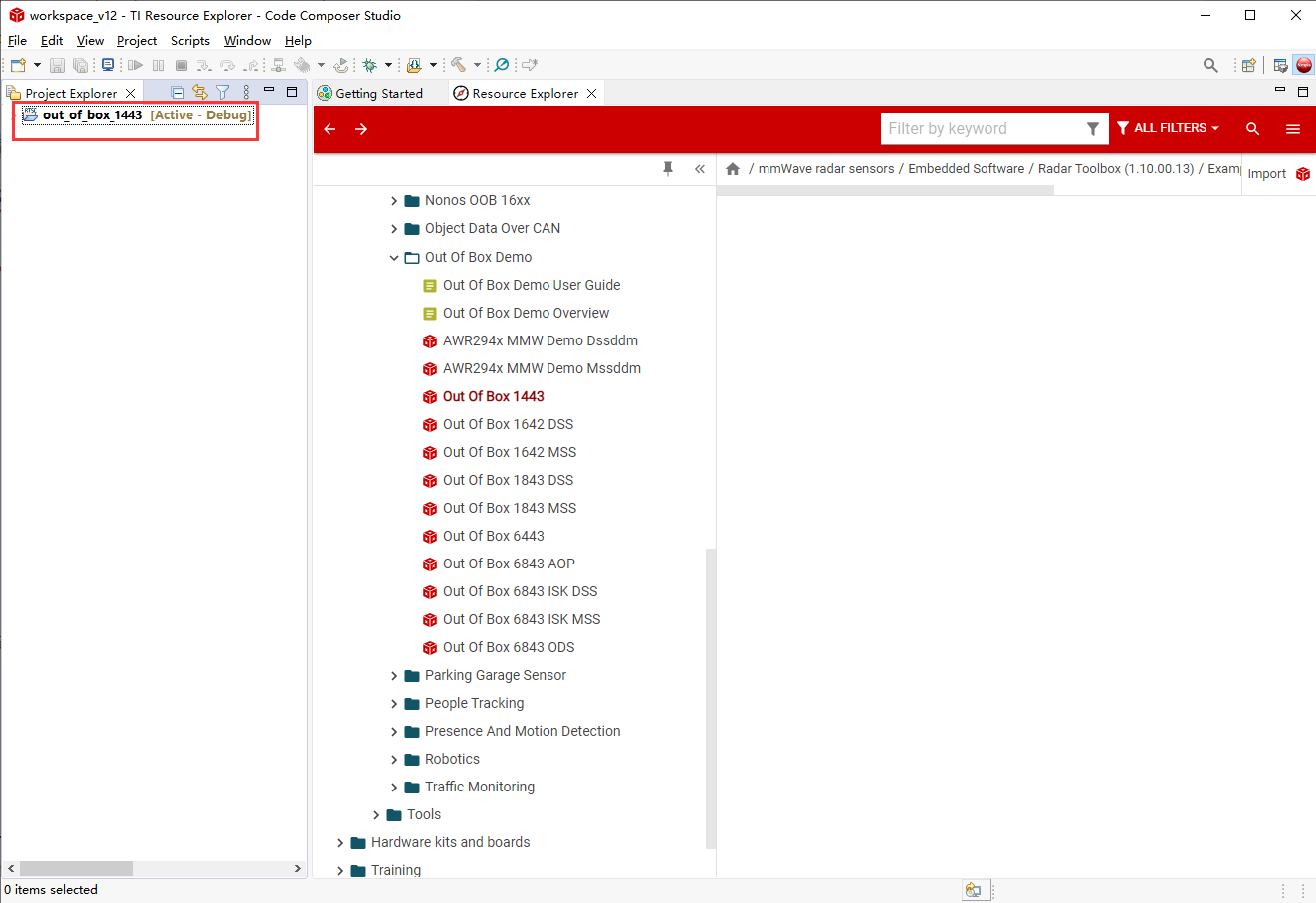Open the Project menu
Screen dimensions: 1316x903
pos(137,41)
